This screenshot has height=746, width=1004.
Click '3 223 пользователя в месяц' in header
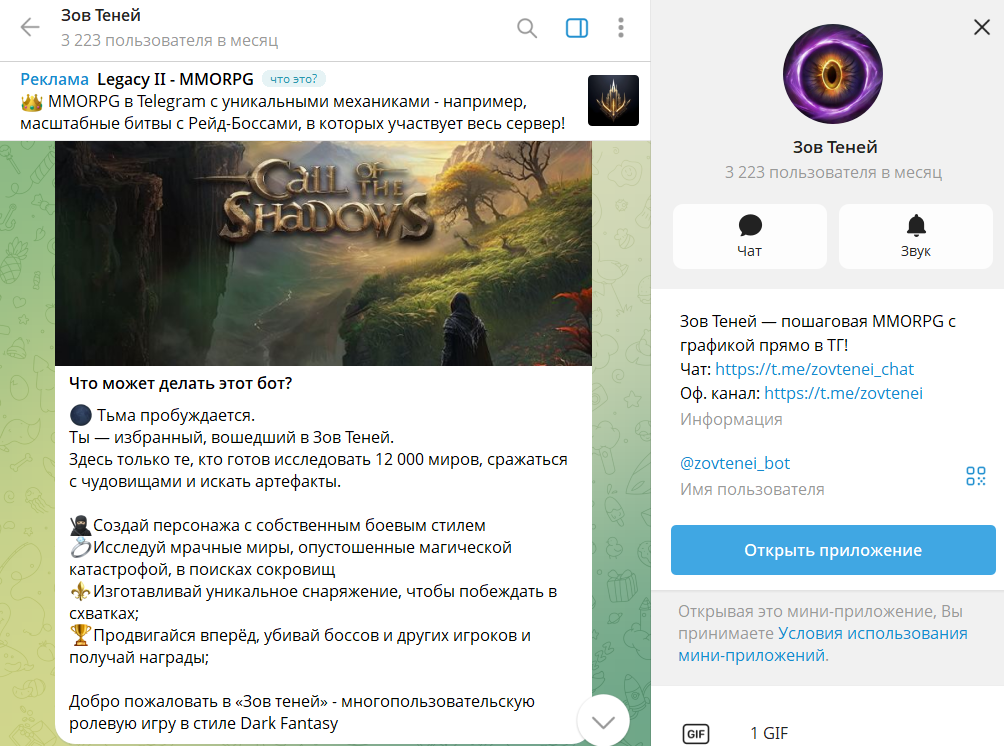(170, 40)
